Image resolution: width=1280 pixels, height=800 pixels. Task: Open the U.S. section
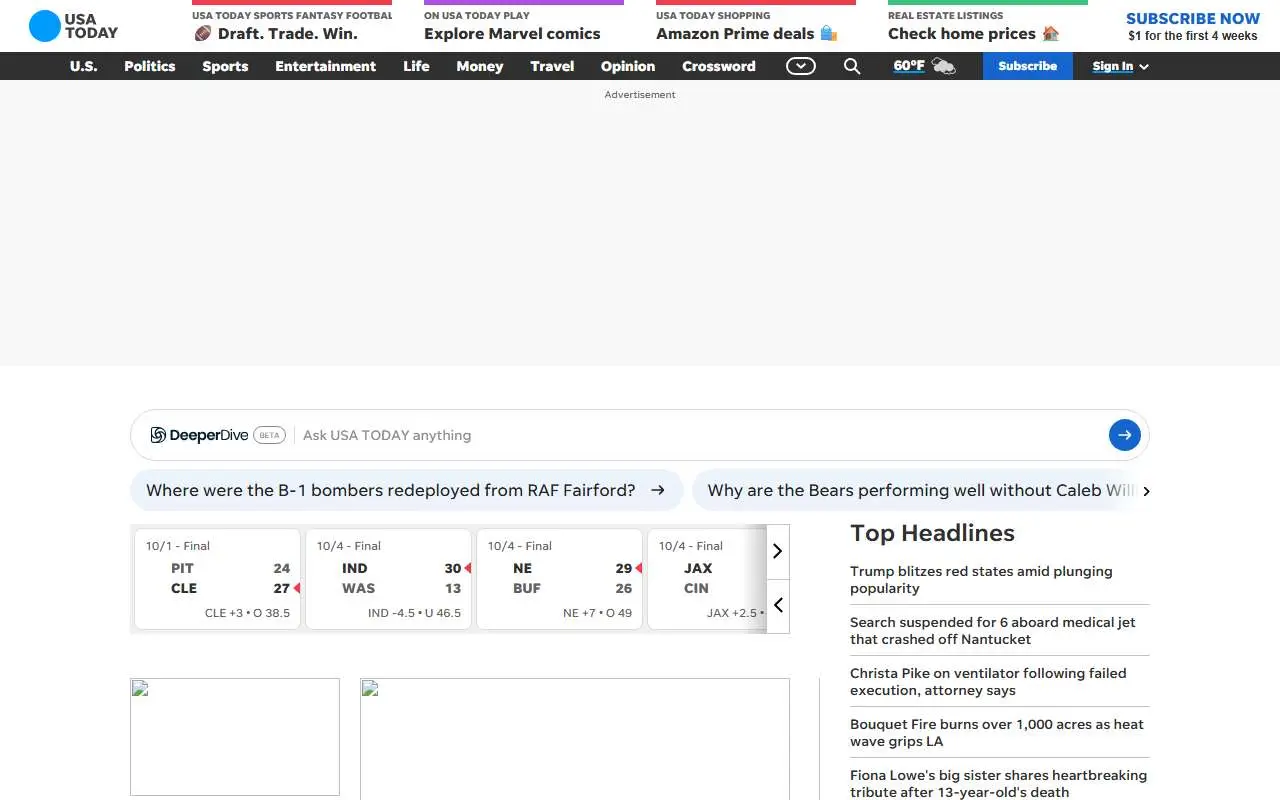click(x=83, y=66)
